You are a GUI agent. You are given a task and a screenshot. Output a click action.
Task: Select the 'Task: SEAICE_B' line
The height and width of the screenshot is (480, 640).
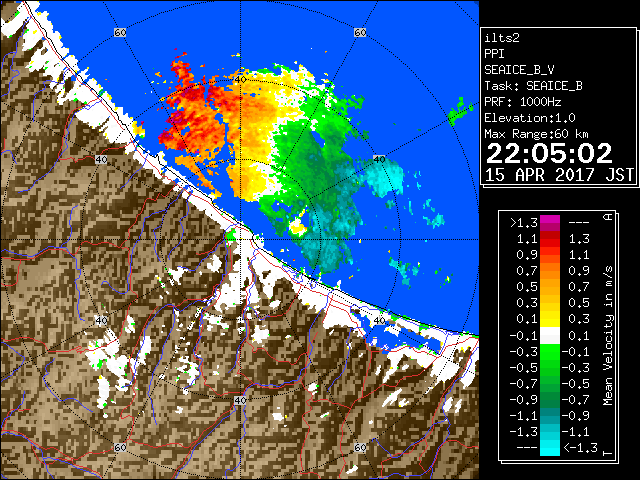533,86
